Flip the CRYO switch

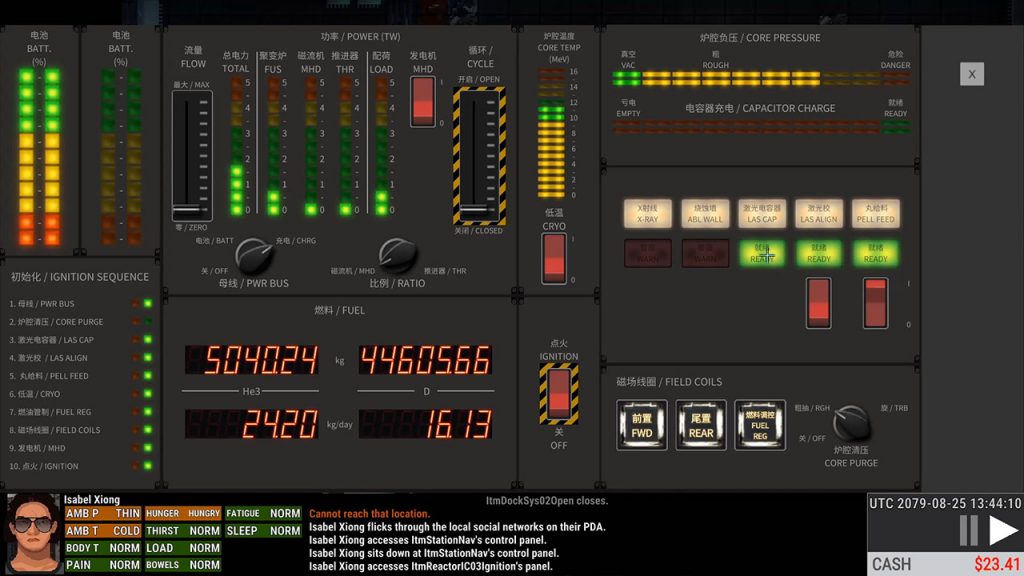555,259
